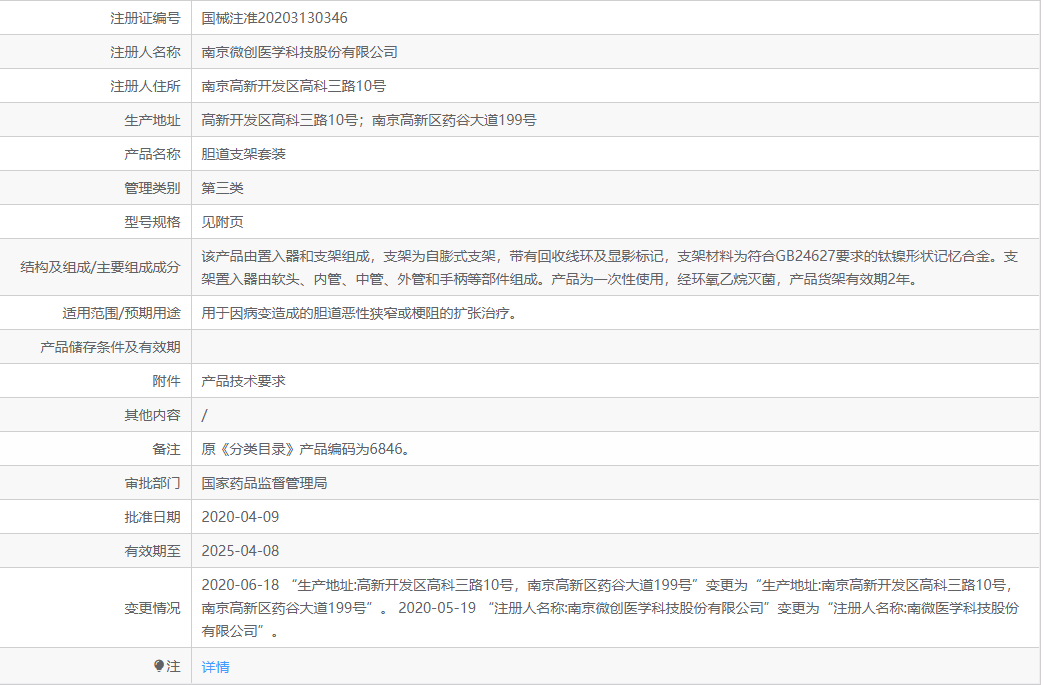The height and width of the screenshot is (685, 1044).
Task: Select registrant name 南京微创医学科技股份有限公司
Action: (300, 52)
